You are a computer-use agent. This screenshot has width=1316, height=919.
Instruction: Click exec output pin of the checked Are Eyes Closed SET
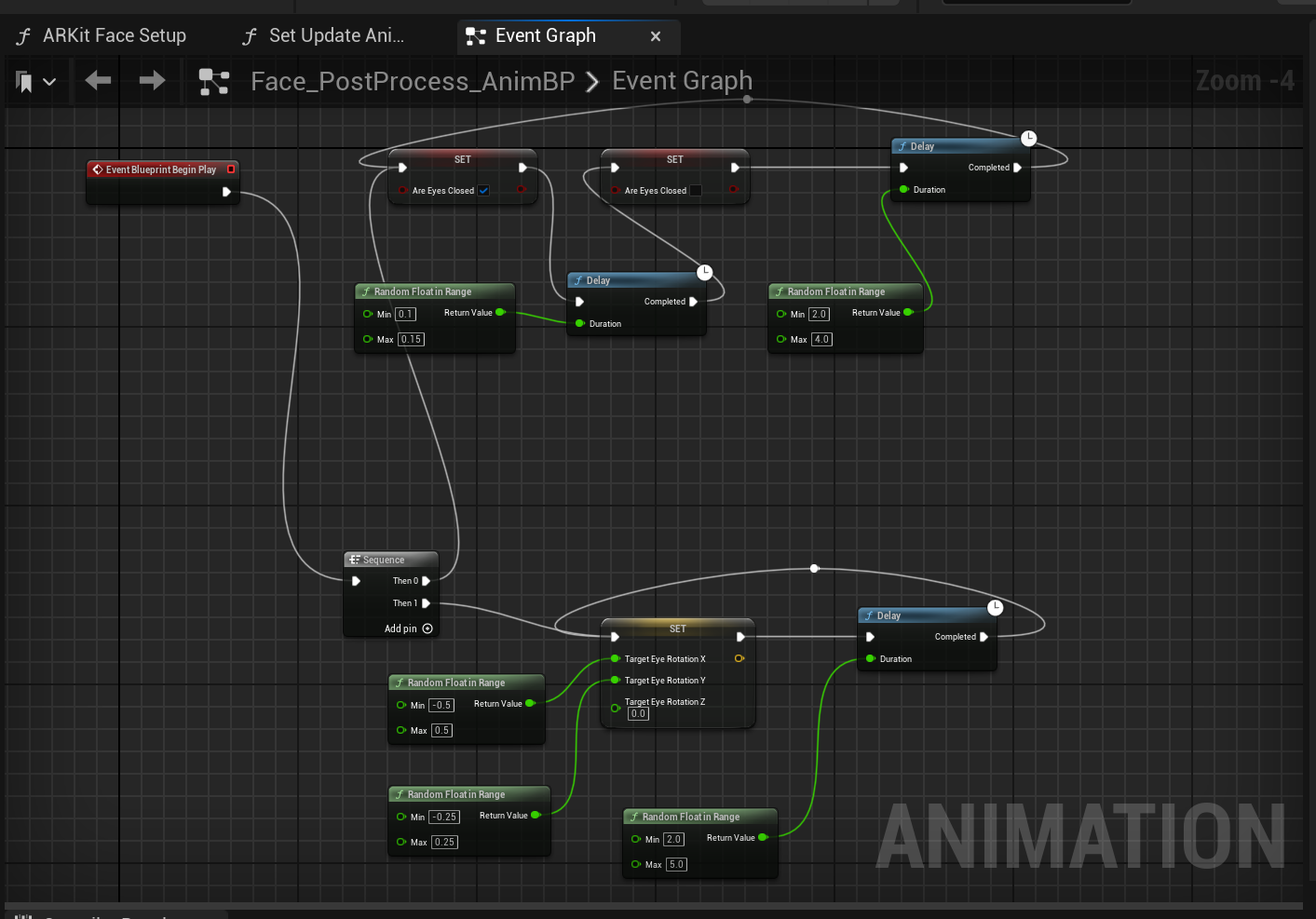pos(522,168)
